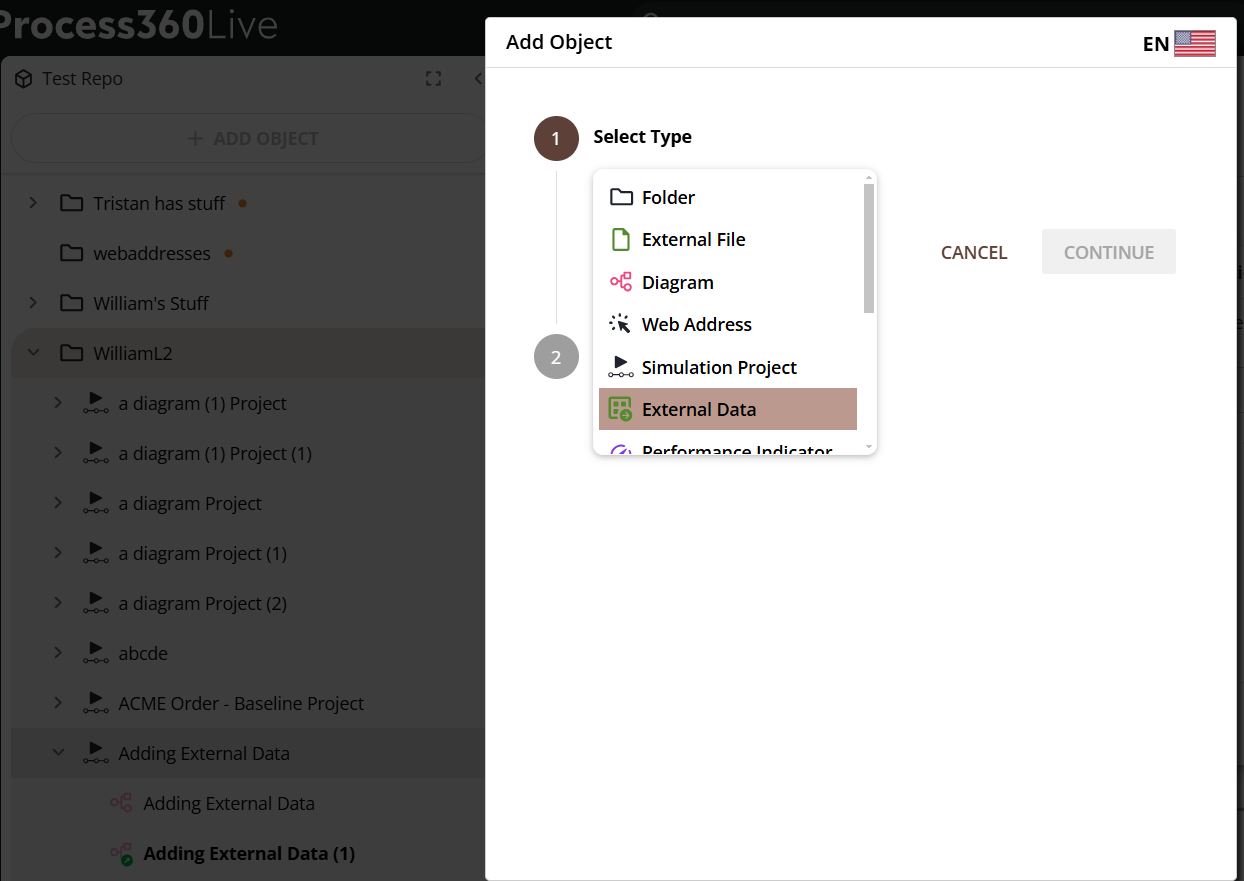This screenshot has width=1244, height=881.
Task: Collapse the WilliamL2 folder
Action: click(x=33, y=353)
